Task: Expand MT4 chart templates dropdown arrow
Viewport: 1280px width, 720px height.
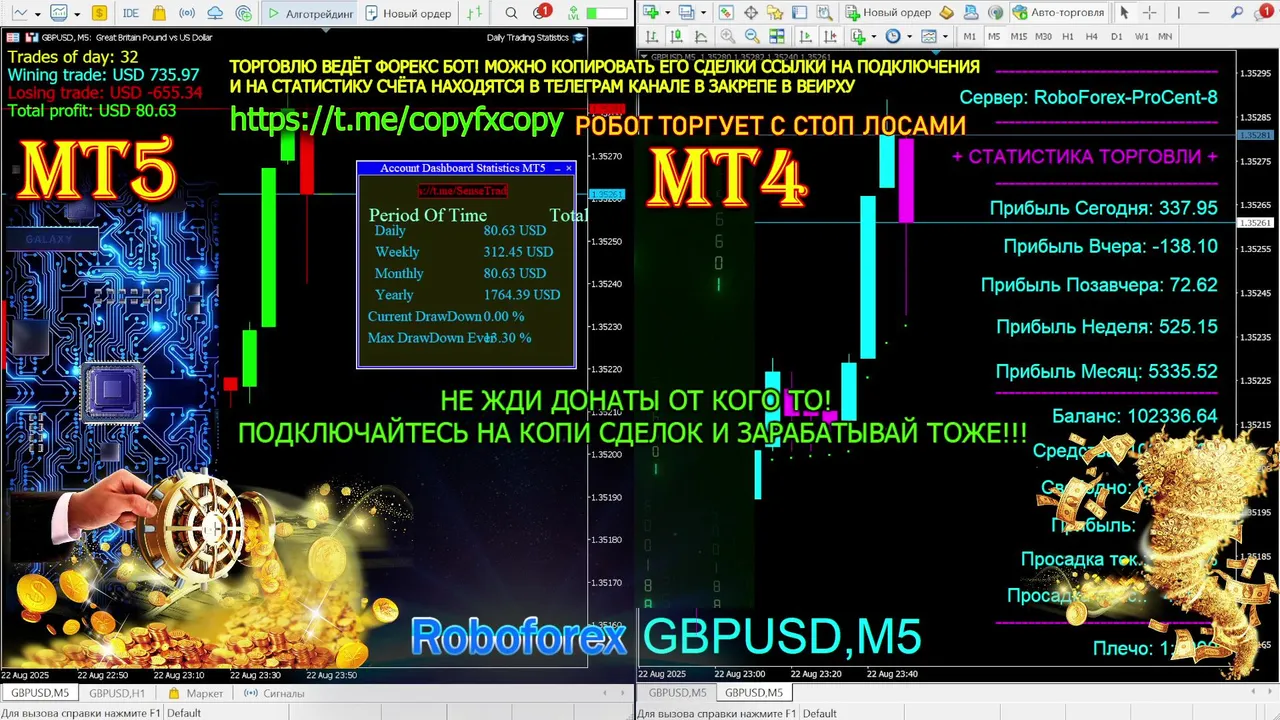Action: pyautogui.click(x=945, y=36)
